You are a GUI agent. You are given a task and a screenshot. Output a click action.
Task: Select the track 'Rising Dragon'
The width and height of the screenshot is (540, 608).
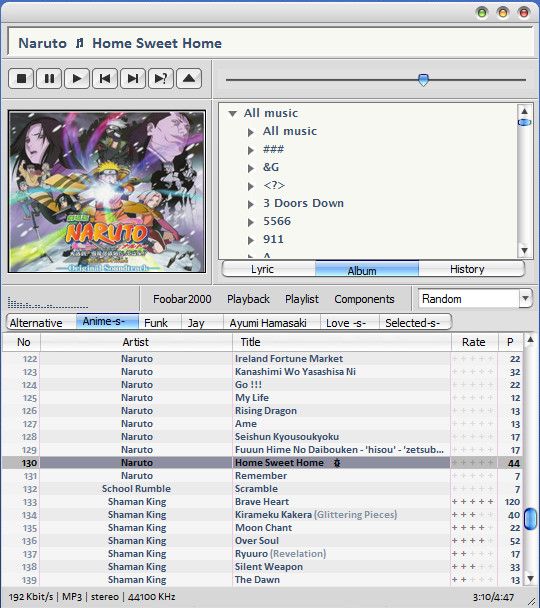[262, 411]
